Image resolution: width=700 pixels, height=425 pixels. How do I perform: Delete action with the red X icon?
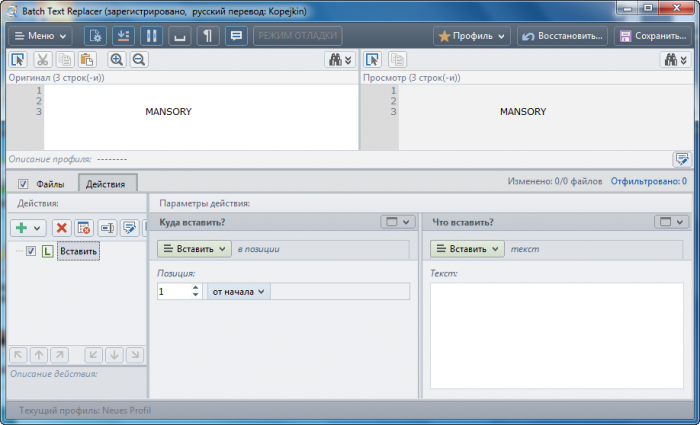pyautogui.click(x=62, y=228)
